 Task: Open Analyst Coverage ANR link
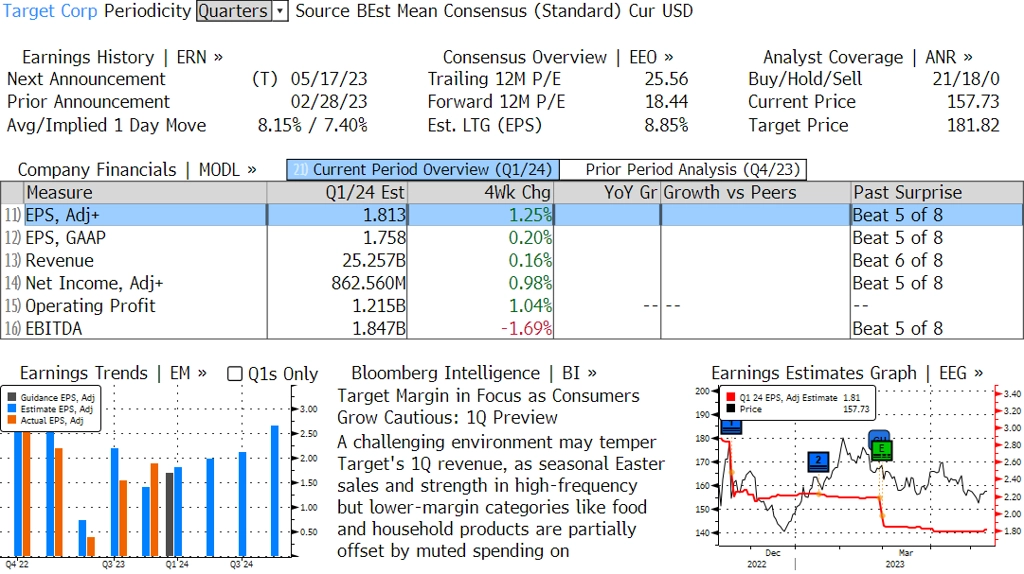click(x=867, y=57)
